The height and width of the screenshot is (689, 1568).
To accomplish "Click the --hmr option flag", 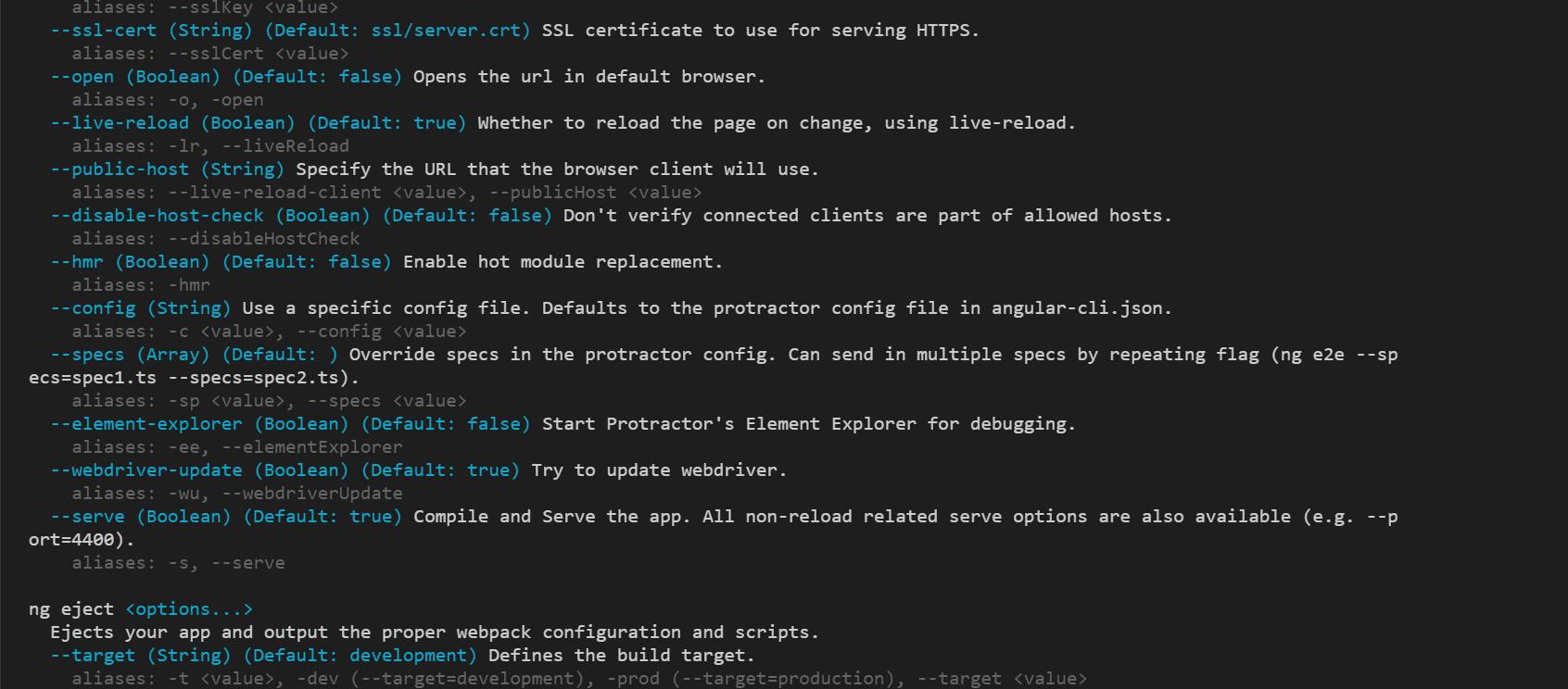I will [77, 262].
